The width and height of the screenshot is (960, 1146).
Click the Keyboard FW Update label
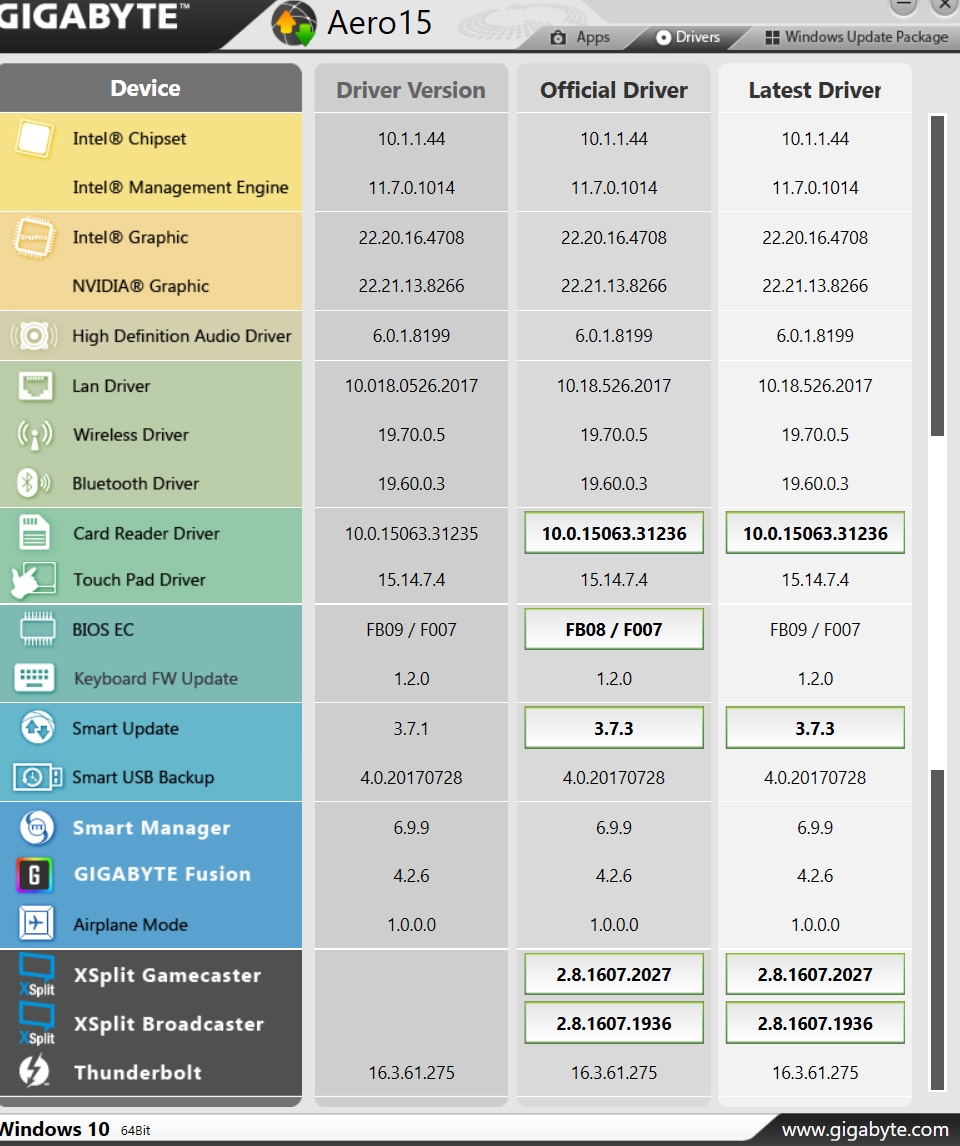[156, 678]
